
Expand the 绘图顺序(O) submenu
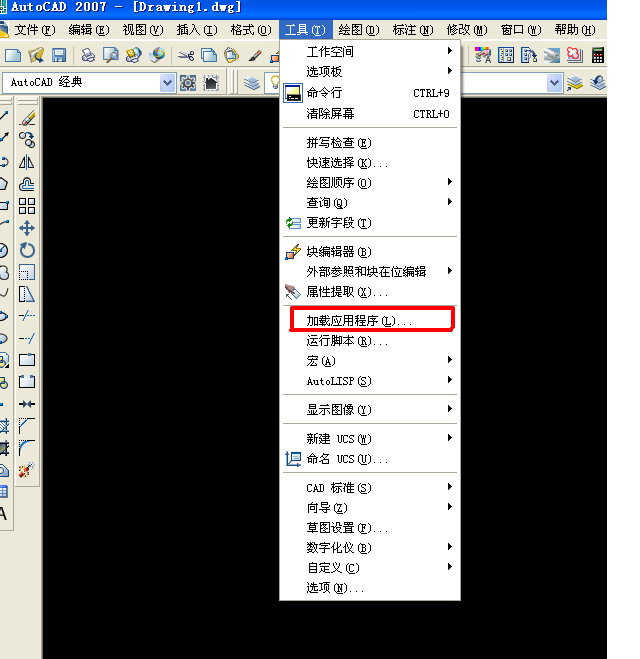tap(370, 182)
